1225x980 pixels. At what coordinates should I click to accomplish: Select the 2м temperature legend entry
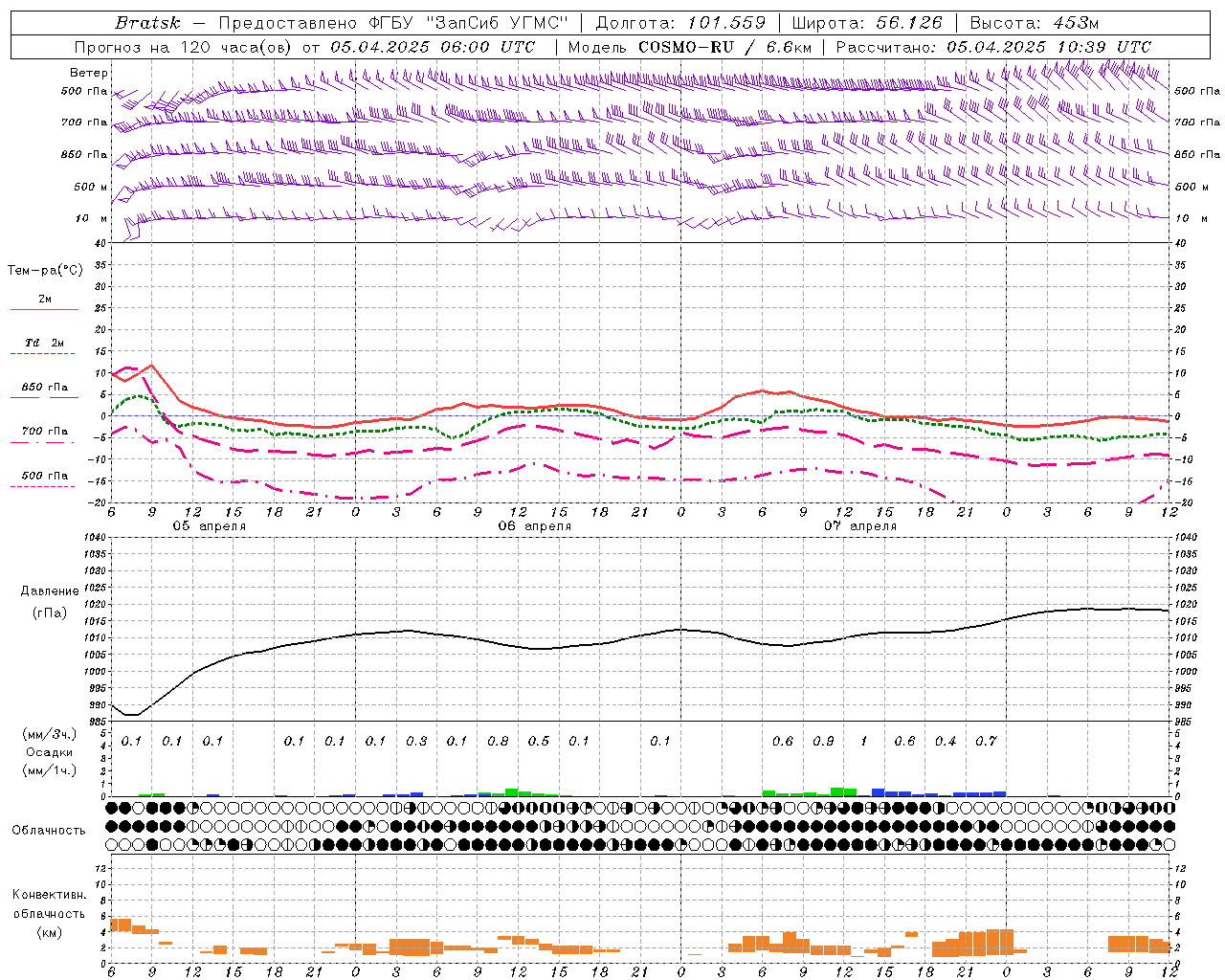tap(44, 300)
